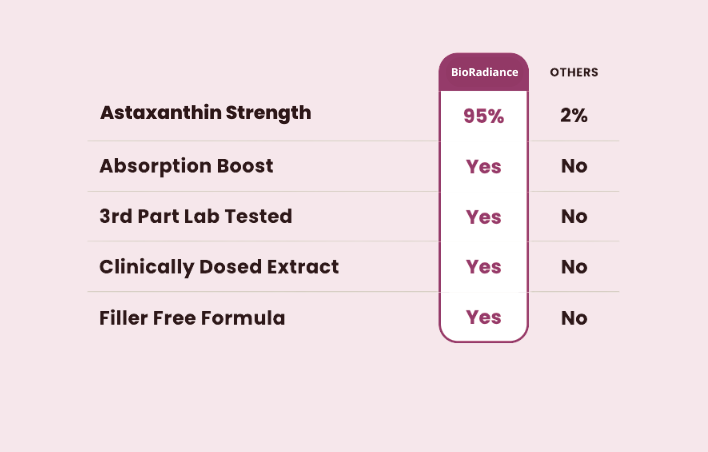The image size is (708, 452).
Task: Click the 2% value under OTHERS
Action: coord(574,116)
